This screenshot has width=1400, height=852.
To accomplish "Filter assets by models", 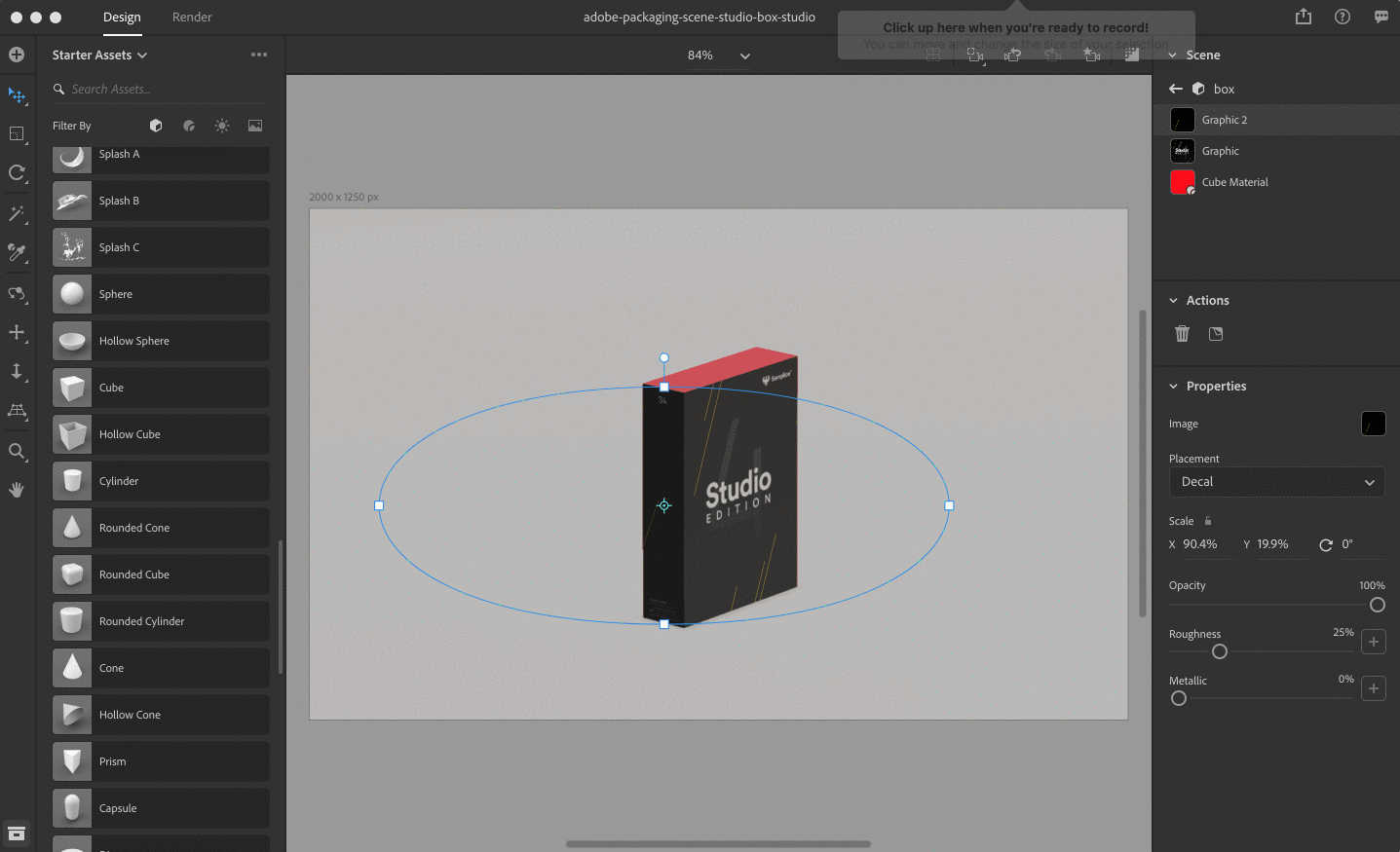I will click(156, 126).
